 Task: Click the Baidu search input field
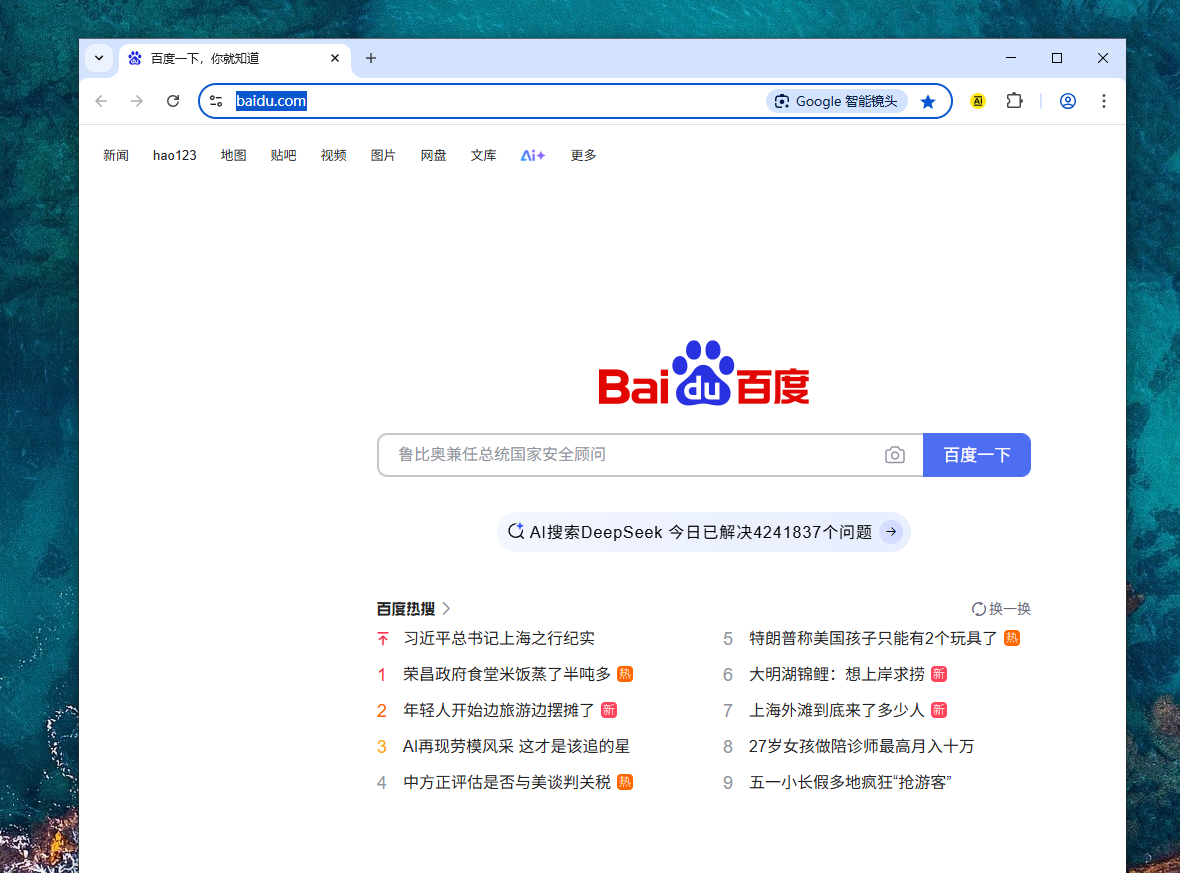tap(630, 455)
